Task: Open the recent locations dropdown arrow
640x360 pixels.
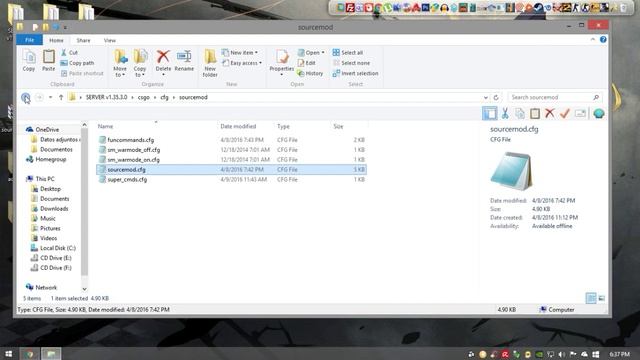Action: pyautogui.click(x=51, y=98)
